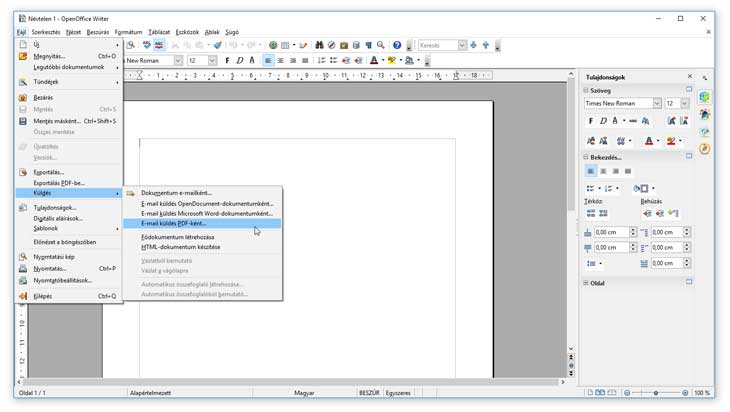Click sidebar Navigator compass tab icon
This screenshot has height=412, width=730.
pyautogui.click(x=704, y=149)
